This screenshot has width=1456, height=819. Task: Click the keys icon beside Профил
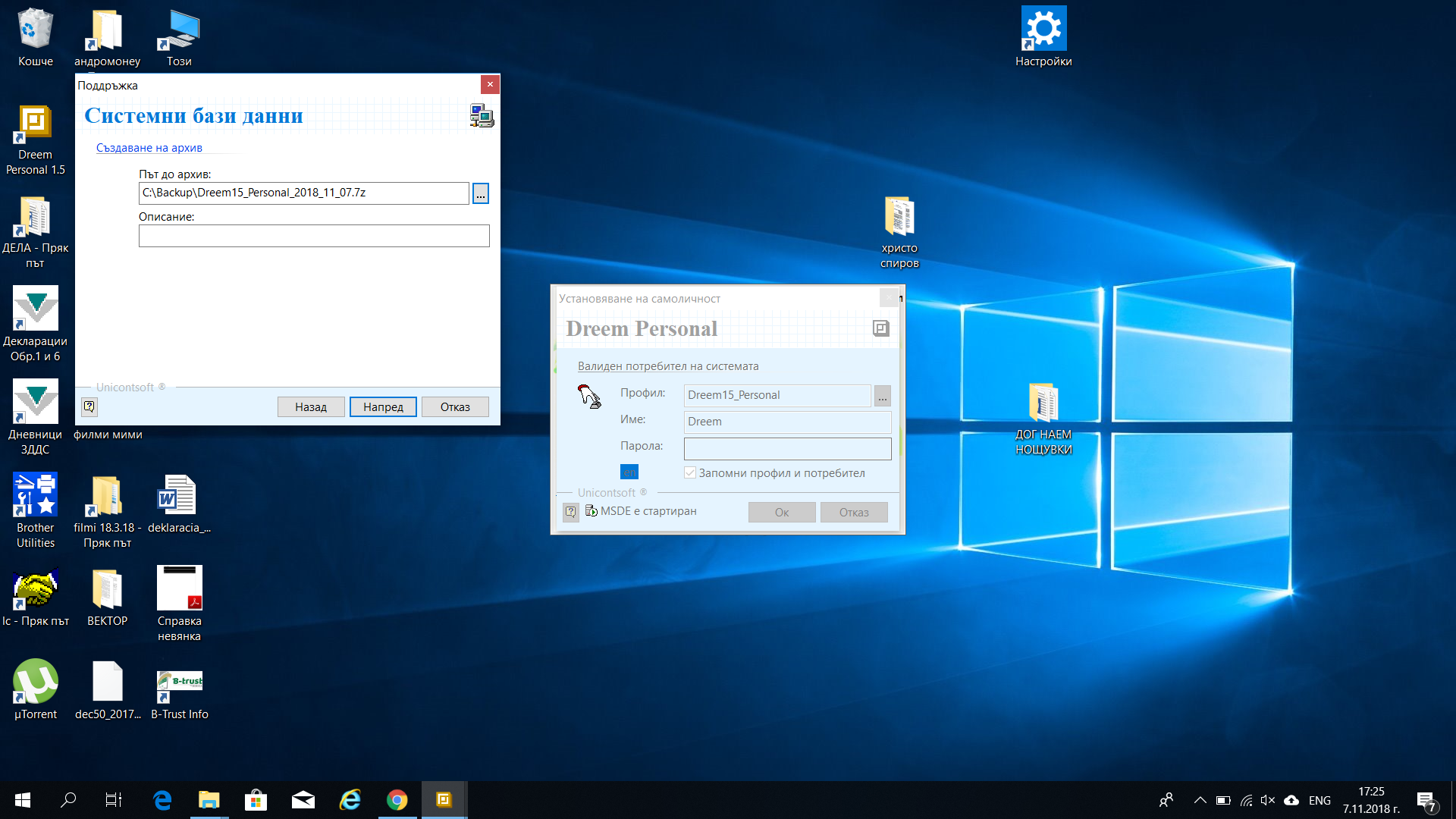click(x=589, y=396)
